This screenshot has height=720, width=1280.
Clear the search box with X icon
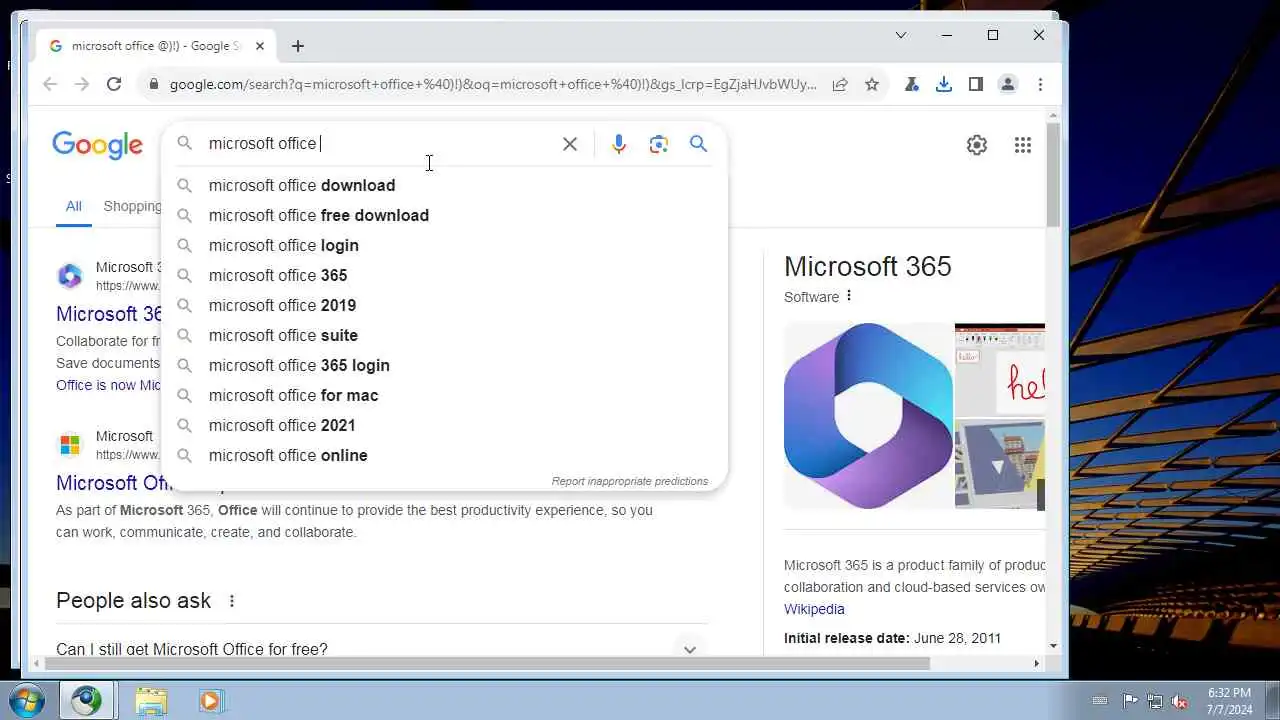point(570,144)
